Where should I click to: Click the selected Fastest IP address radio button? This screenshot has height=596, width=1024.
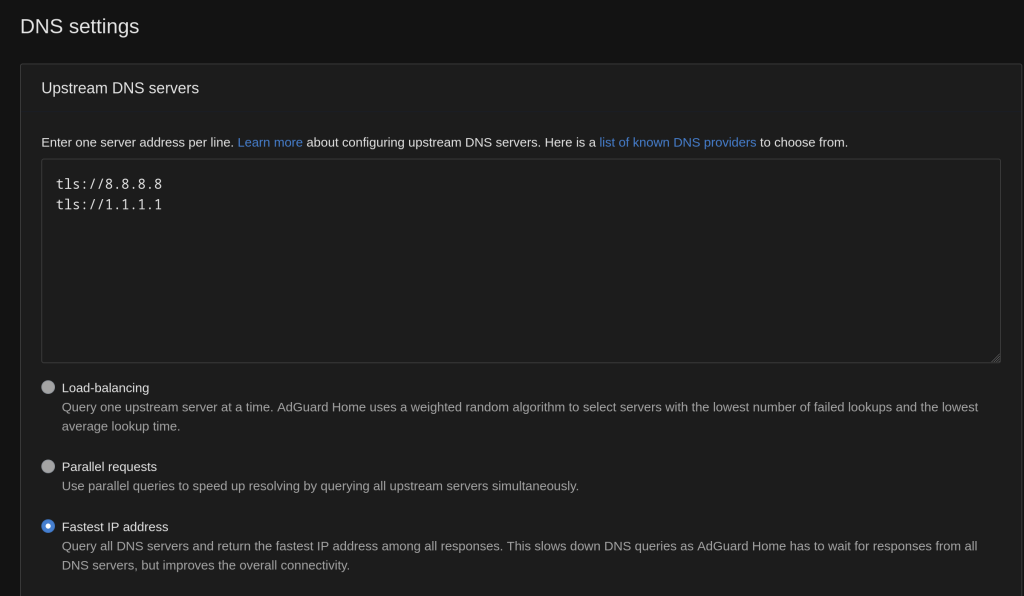click(48, 526)
